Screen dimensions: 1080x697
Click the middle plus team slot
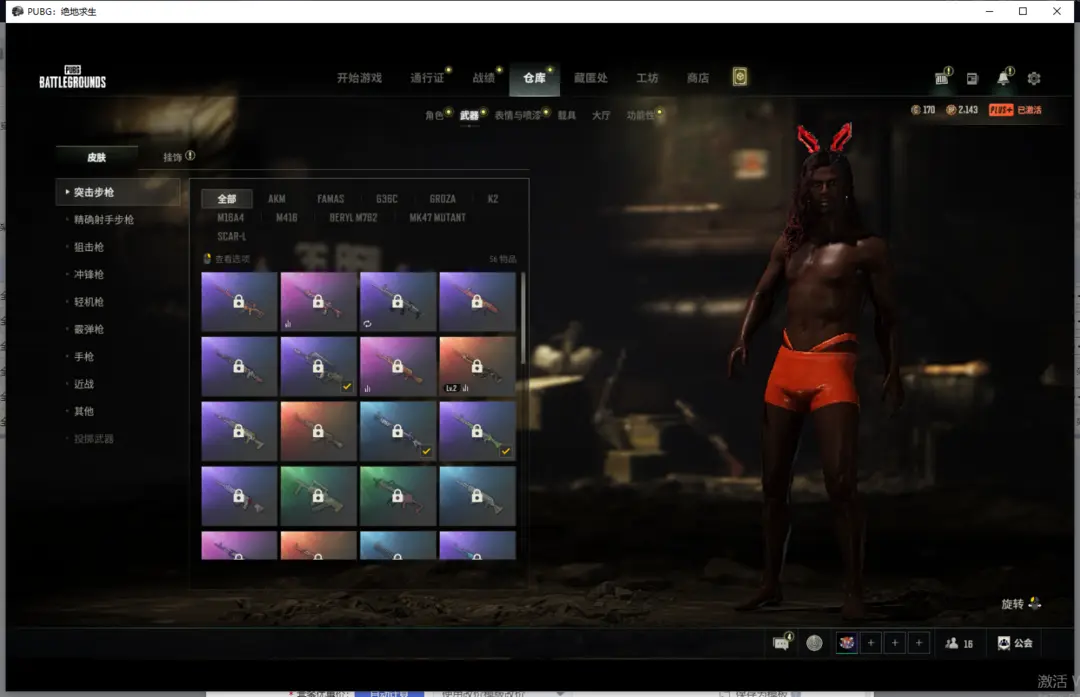[x=895, y=643]
